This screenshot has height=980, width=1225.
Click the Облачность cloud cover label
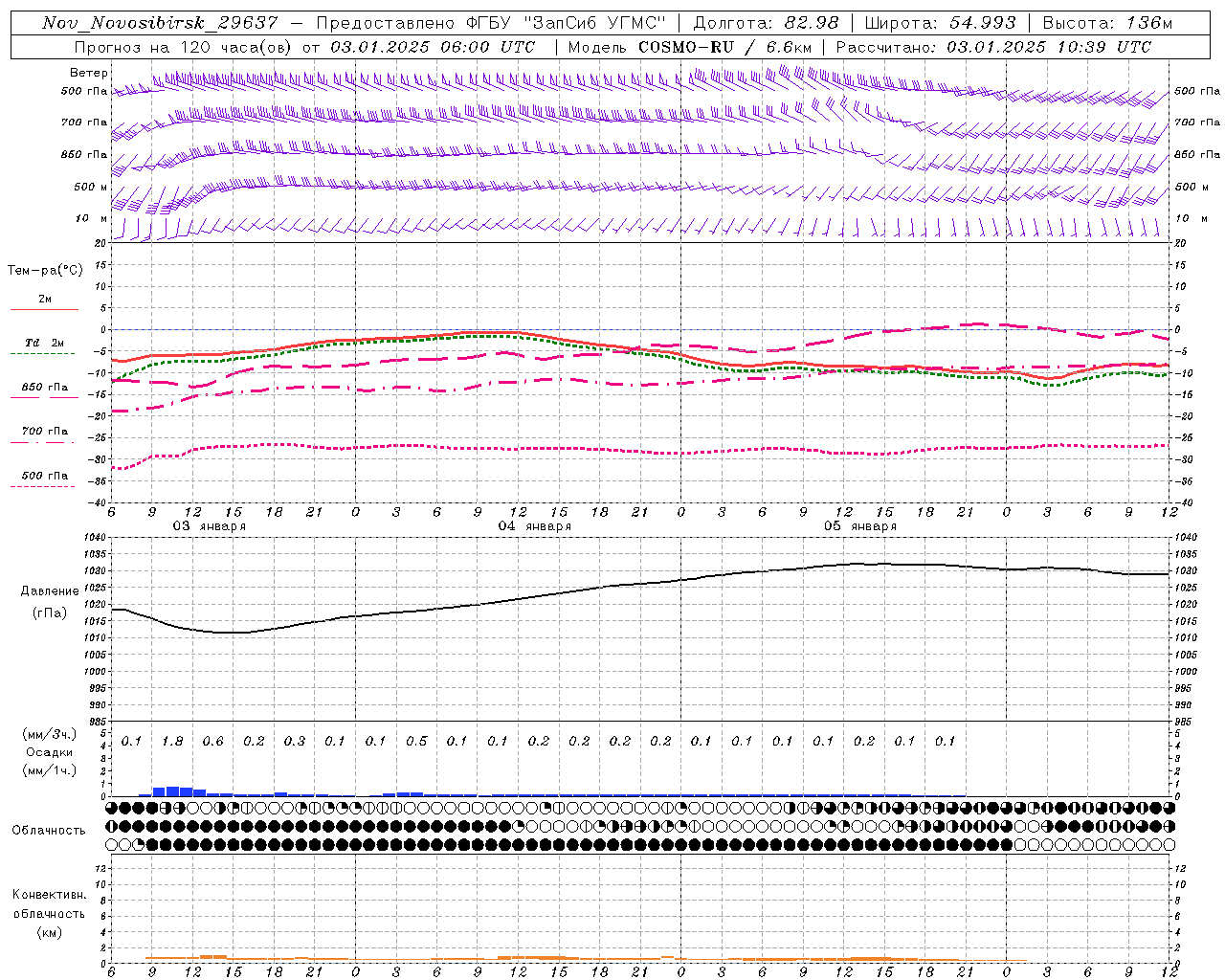pyautogui.click(x=48, y=831)
